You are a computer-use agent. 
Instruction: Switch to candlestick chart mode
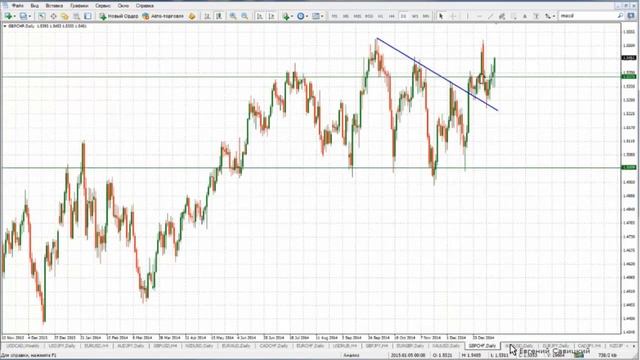[219, 16]
